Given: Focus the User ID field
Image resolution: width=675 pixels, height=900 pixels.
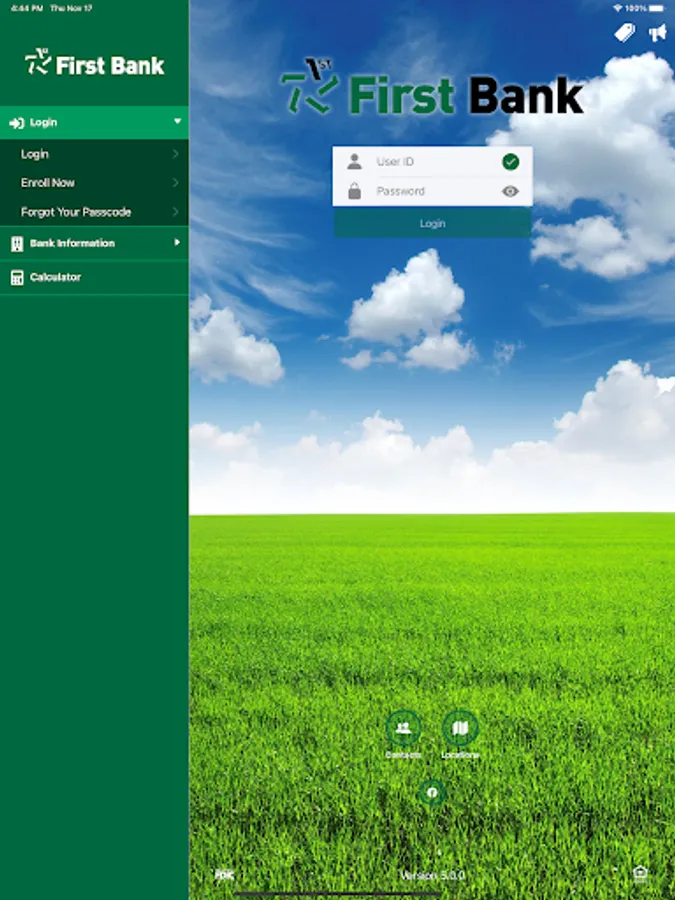Looking at the screenshot, I should coord(432,162).
